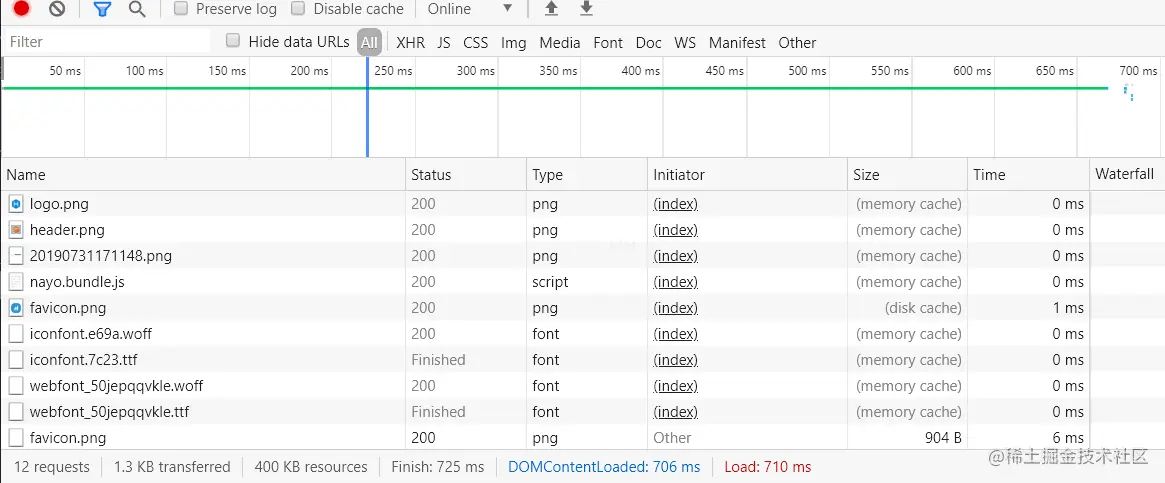Click the 6 ms time cell
Screen dimensions: 1165x483
(x=1028, y=438)
